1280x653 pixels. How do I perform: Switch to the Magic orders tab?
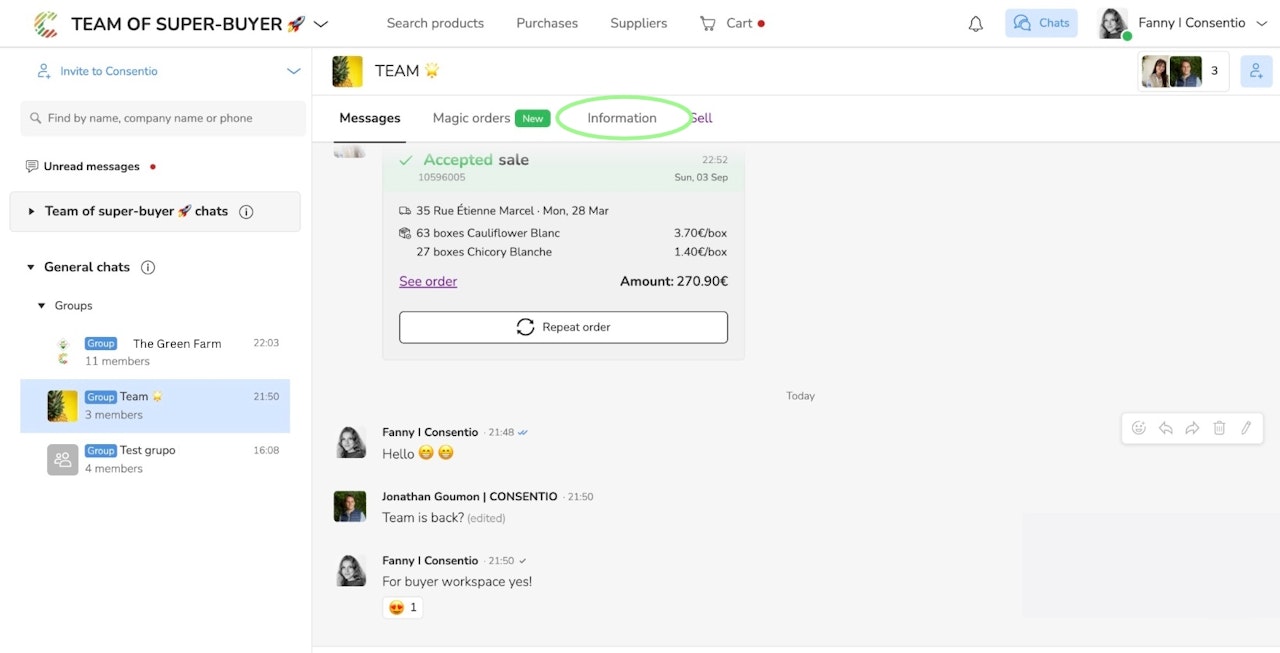(x=471, y=118)
